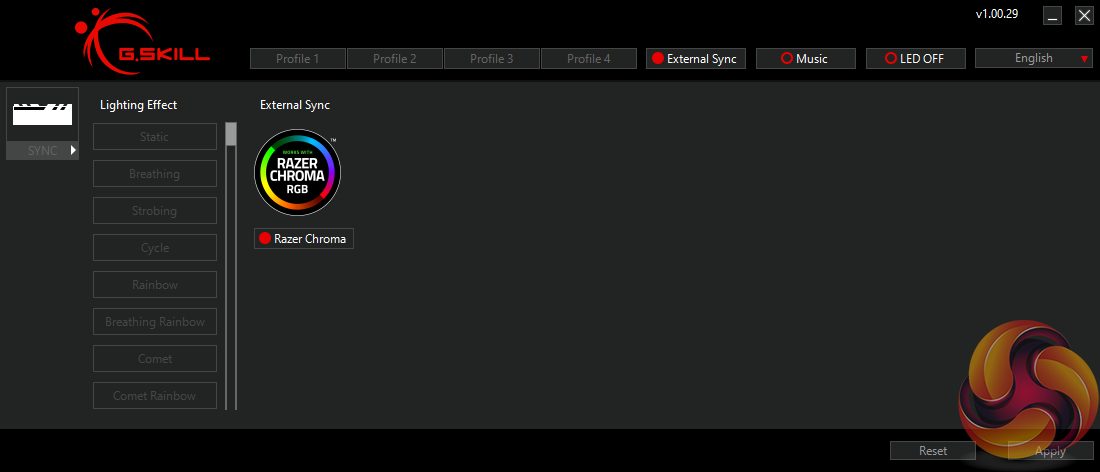Select the RAM module device icon
This screenshot has width=1100, height=472.
click(x=43, y=114)
